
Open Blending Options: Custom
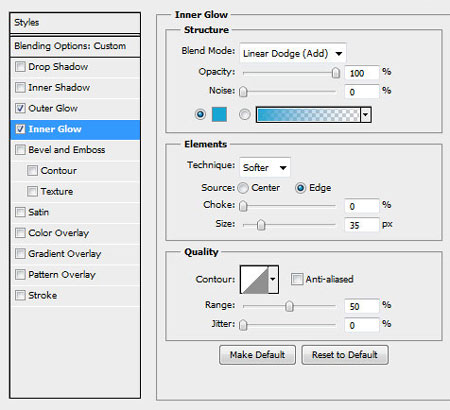tap(75, 46)
